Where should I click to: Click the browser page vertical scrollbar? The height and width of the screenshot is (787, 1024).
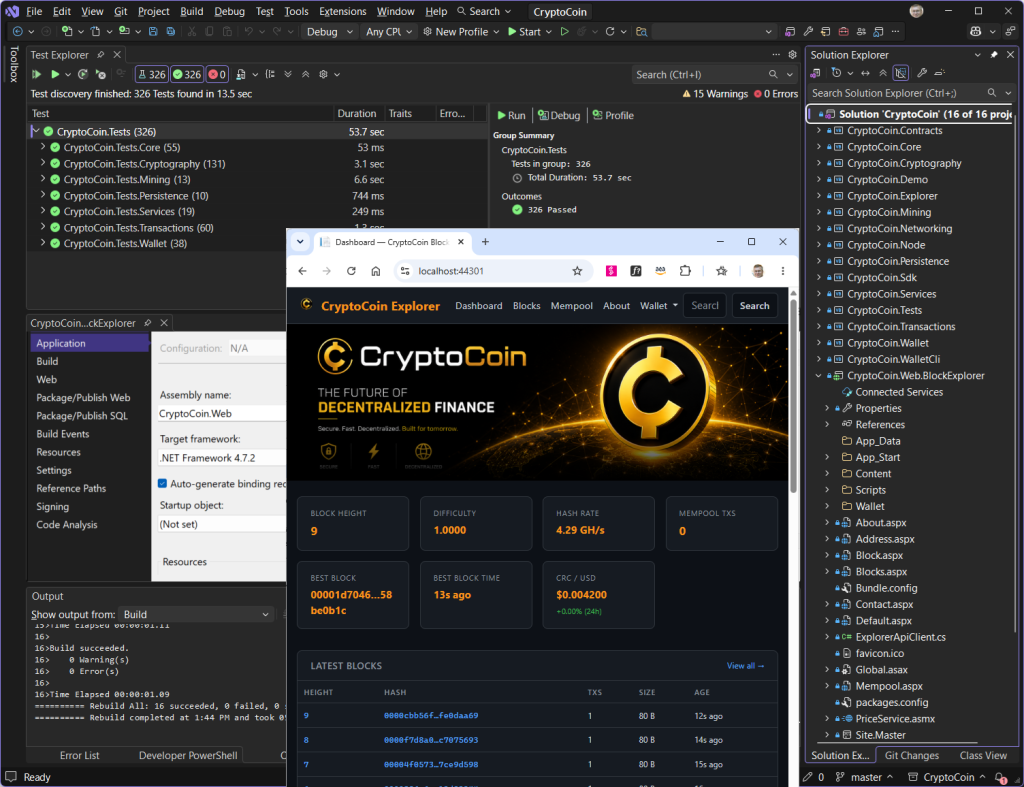tap(793, 398)
